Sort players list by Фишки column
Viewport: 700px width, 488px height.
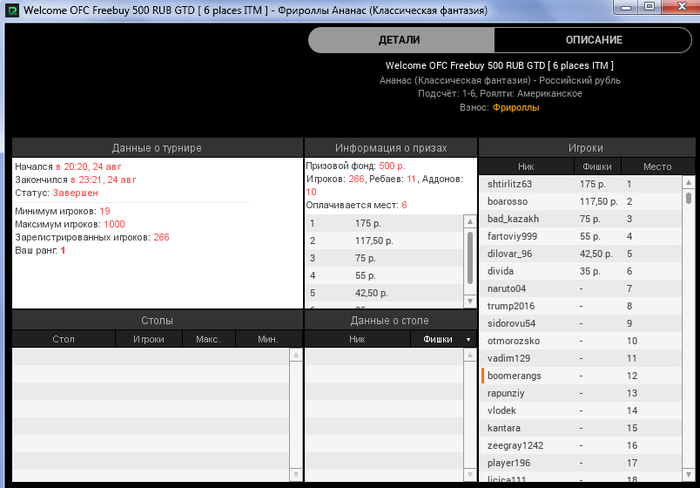point(597,167)
